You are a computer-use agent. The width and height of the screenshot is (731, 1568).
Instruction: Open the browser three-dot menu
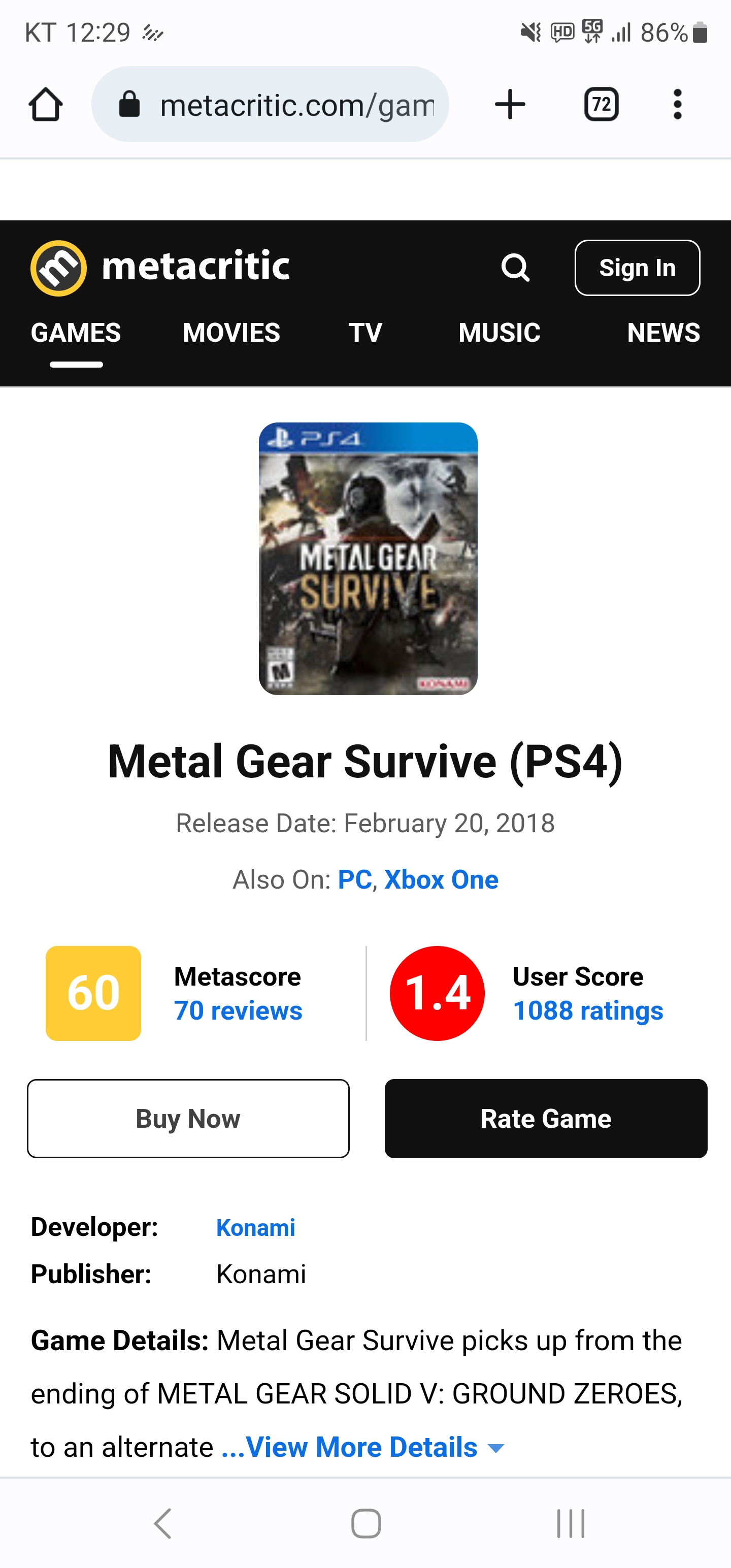click(677, 104)
